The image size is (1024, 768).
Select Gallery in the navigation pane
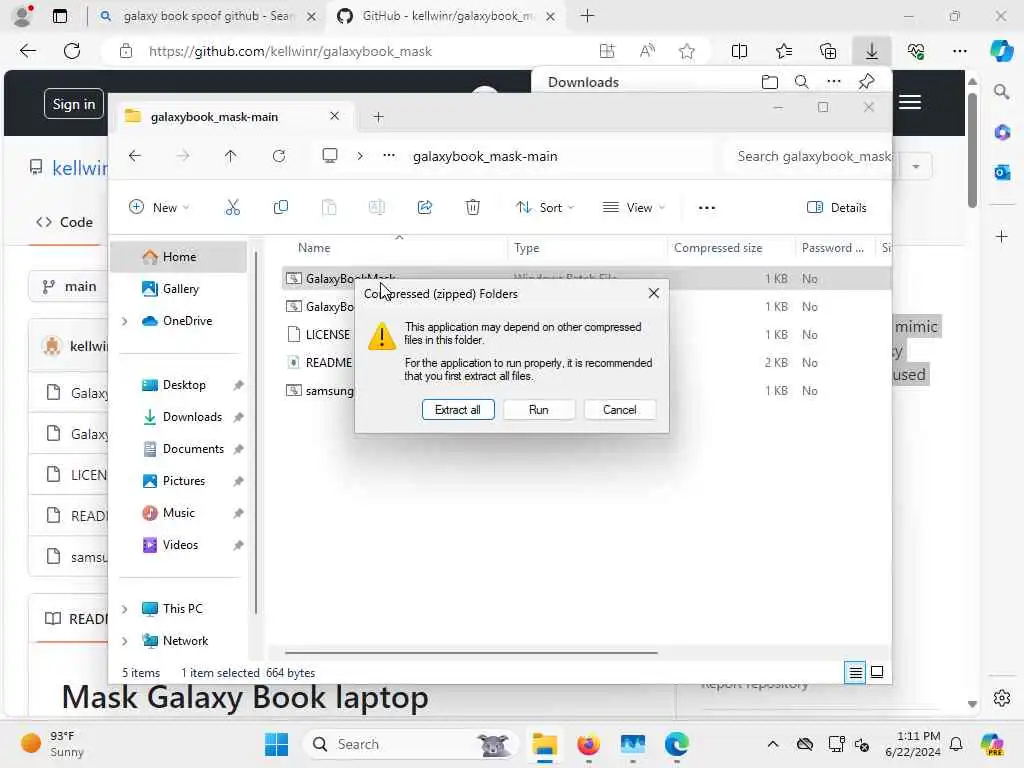coord(179,289)
